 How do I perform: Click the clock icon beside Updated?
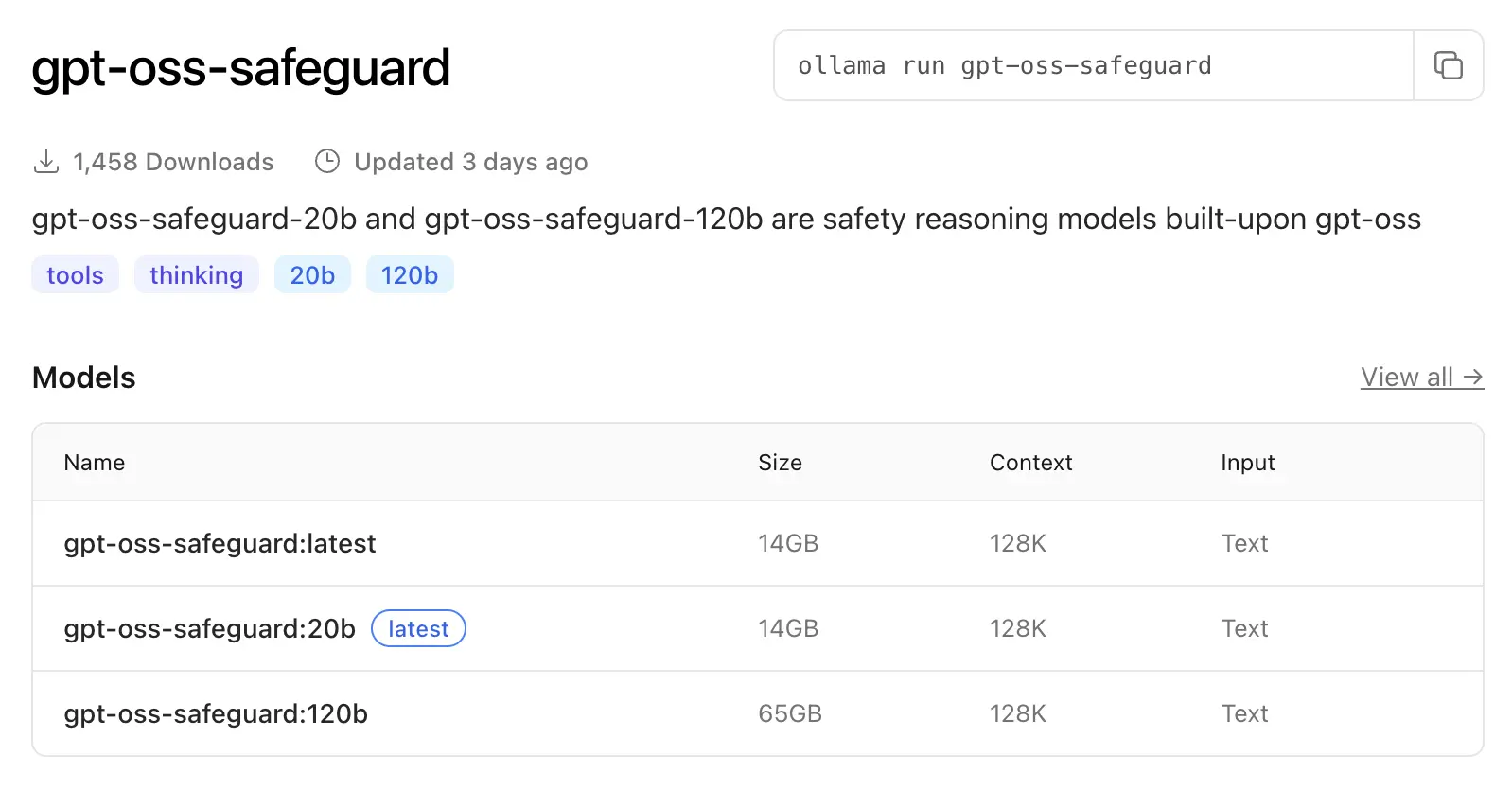(325, 161)
